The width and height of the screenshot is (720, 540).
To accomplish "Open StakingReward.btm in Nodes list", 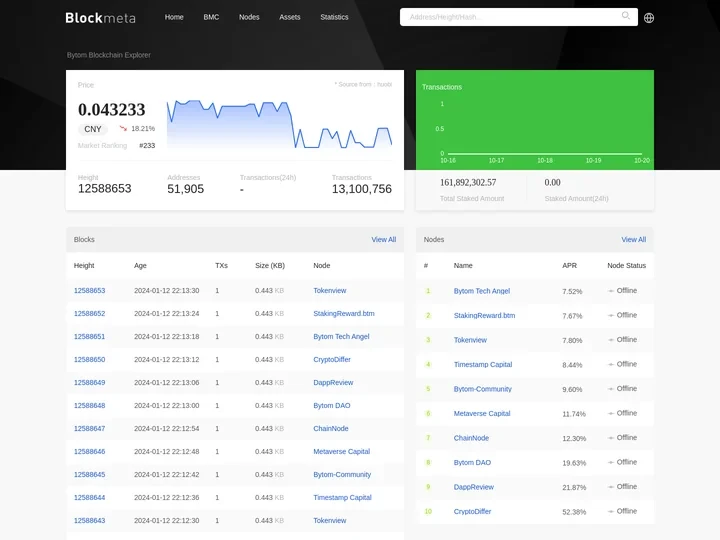I will 484,315.
